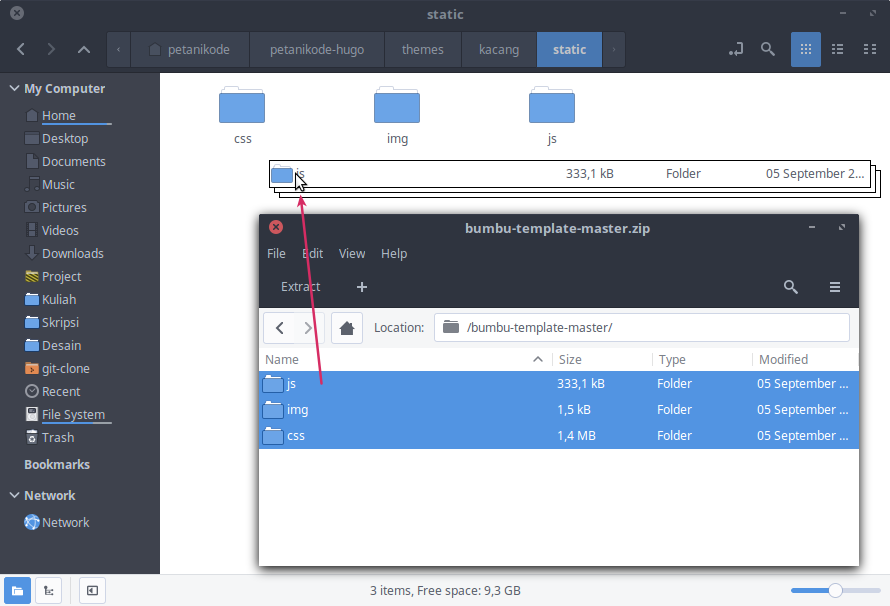Screen dimensions: 890x606
Task: Open the archive manager hamburger menu
Action: 835,287
